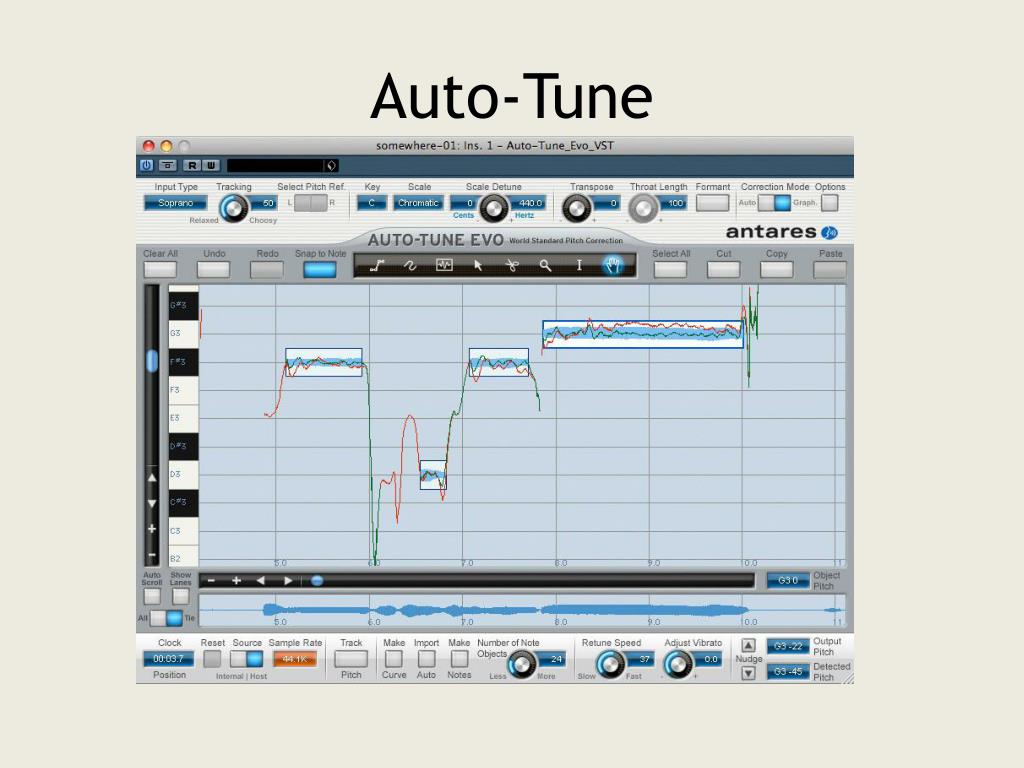Screen dimensions: 1024x768
Task: Click the Redo button
Action: (266, 269)
